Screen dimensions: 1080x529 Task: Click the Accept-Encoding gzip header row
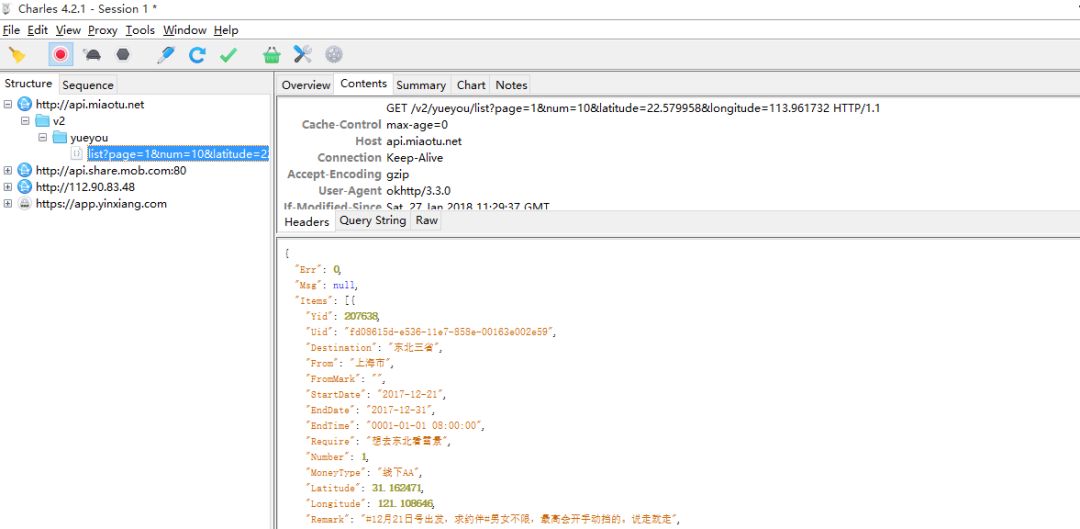348,174
